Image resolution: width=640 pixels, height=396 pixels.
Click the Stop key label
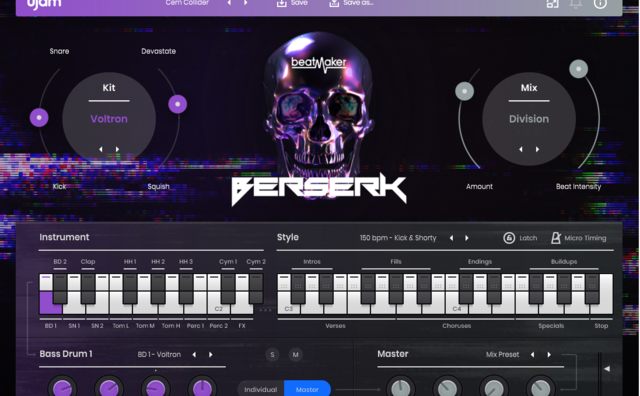click(601, 325)
